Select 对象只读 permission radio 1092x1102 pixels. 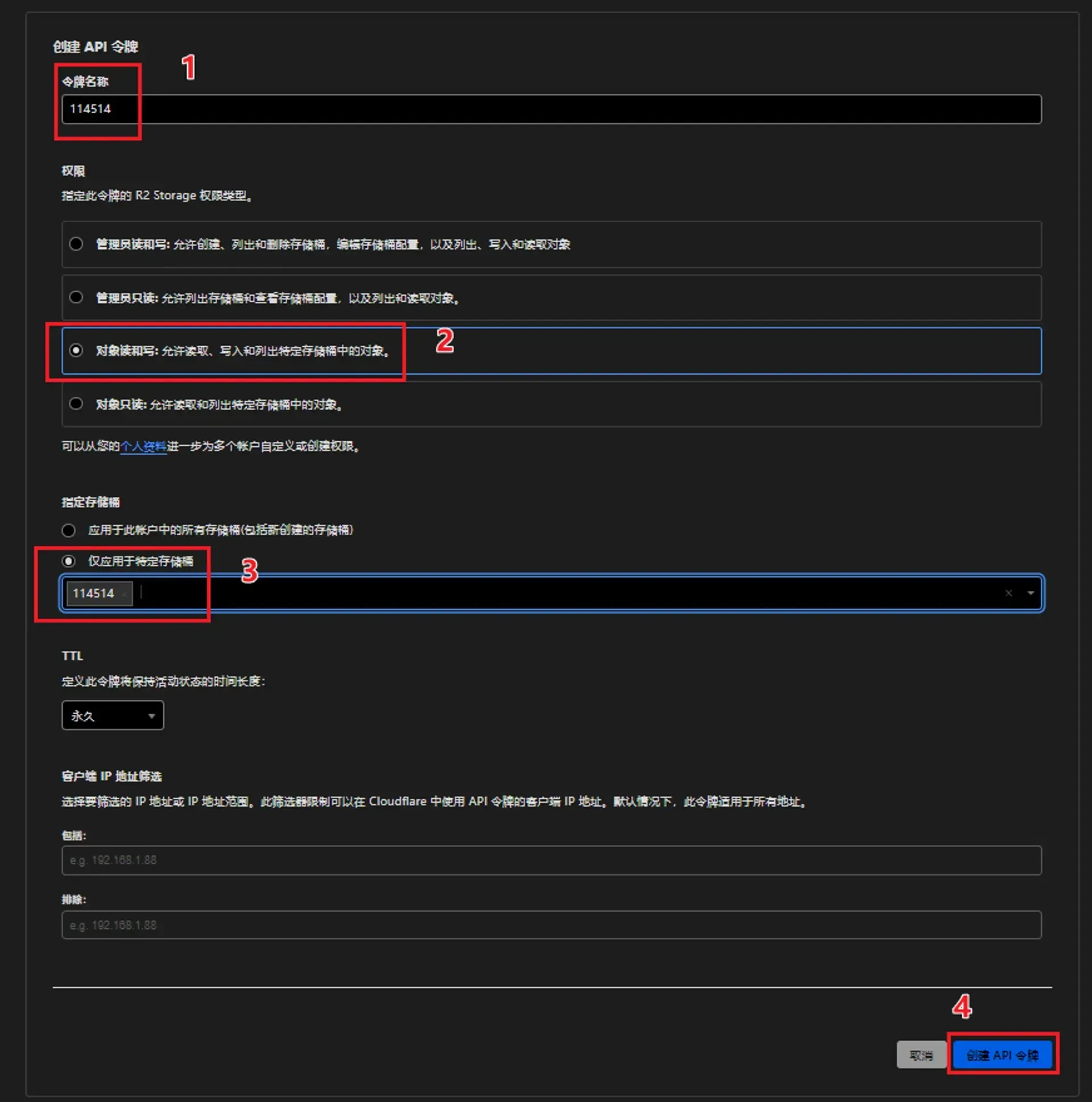76,404
